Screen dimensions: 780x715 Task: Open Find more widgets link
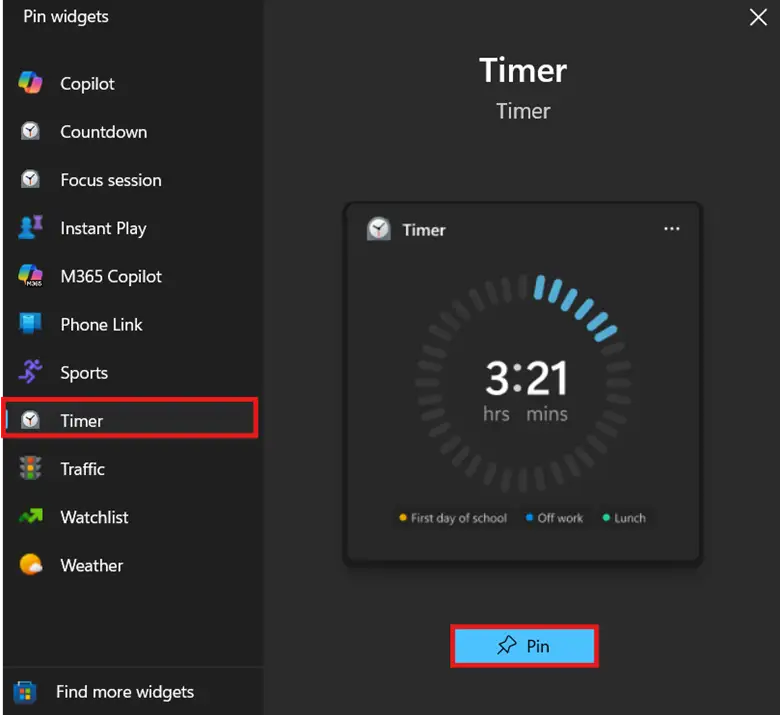coord(125,692)
